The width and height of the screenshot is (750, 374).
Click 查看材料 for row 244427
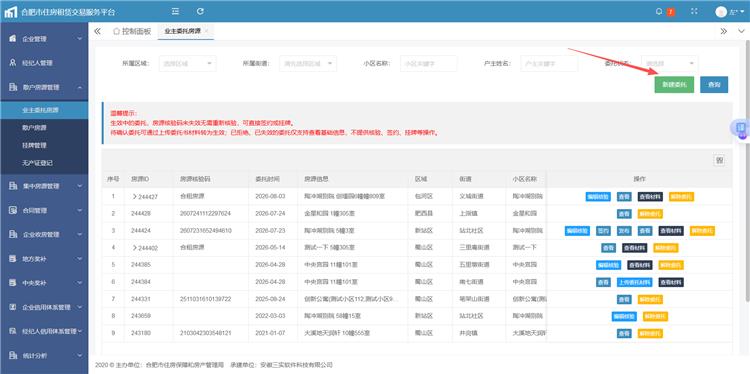tap(650, 197)
